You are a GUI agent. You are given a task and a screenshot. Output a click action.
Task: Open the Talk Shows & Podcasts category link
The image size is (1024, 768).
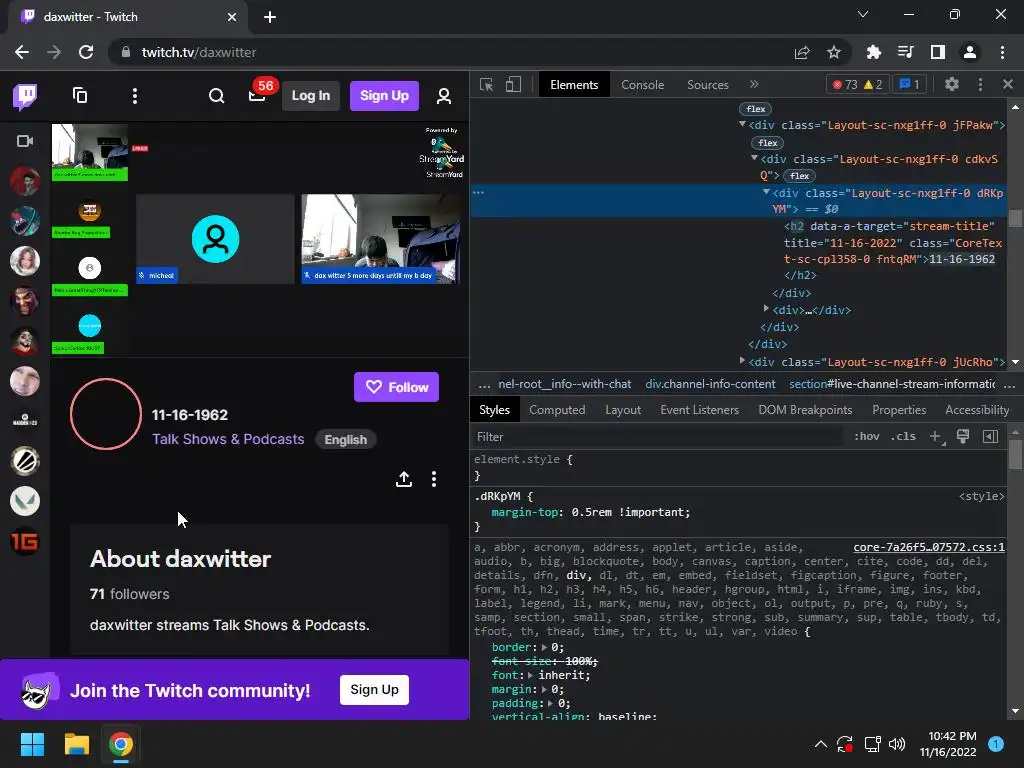click(x=228, y=439)
